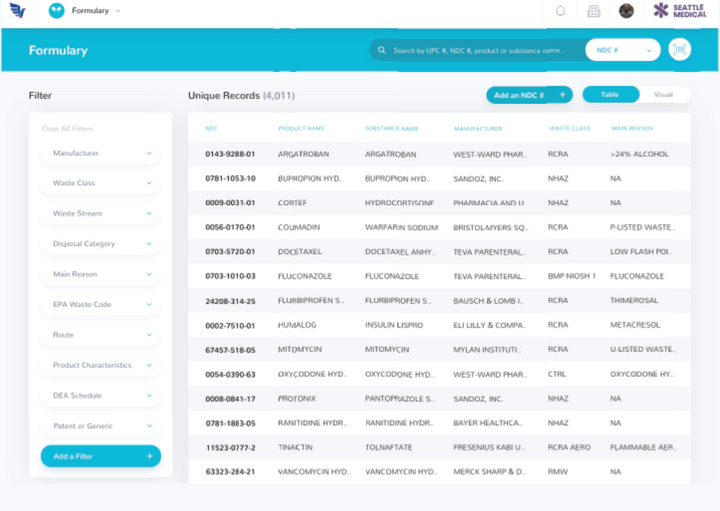
Task: Click the RMW waste class cell
Action: [557, 472]
